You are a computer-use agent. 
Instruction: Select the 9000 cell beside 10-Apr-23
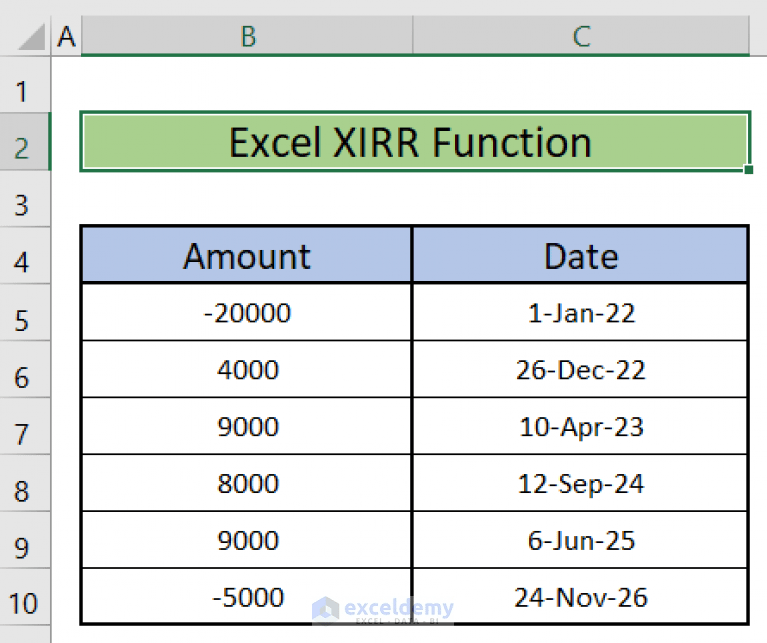tap(247, 425)
